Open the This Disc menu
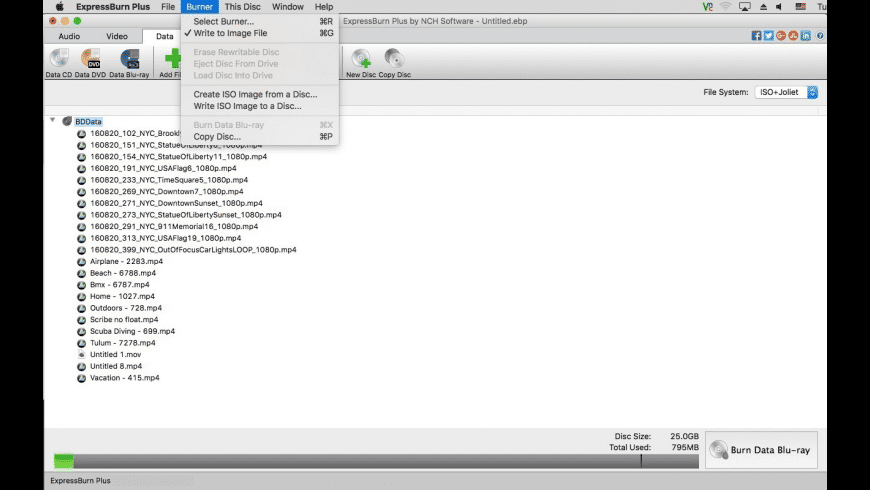Viewport: 870px width, 490px height. pyautogui.click(x=242, y=7)
